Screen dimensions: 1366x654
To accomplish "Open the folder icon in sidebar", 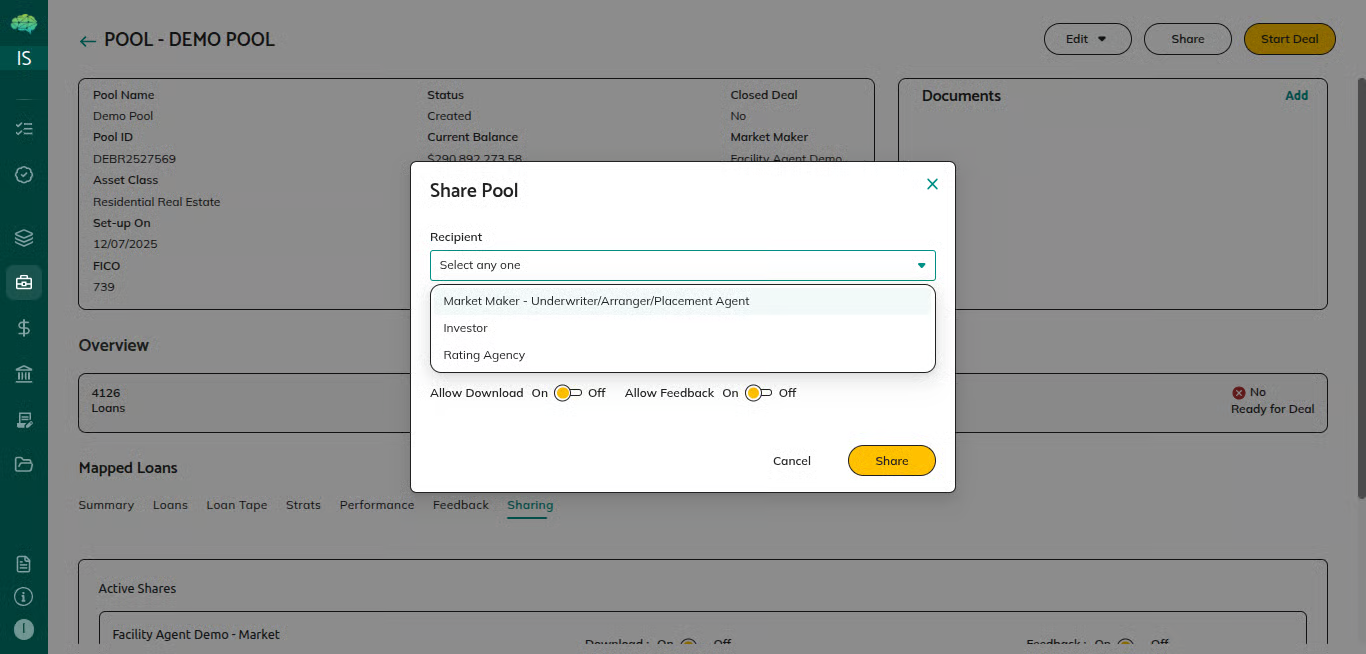I will coord(24,464).
